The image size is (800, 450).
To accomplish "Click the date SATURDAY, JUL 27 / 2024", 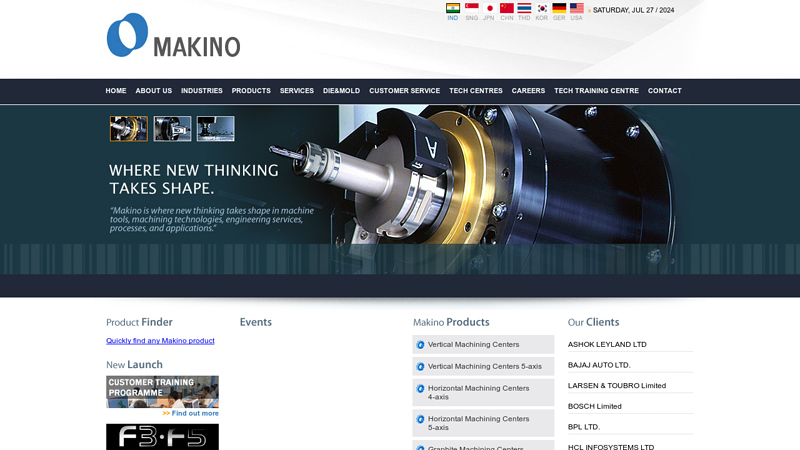I will pos(633,10).
